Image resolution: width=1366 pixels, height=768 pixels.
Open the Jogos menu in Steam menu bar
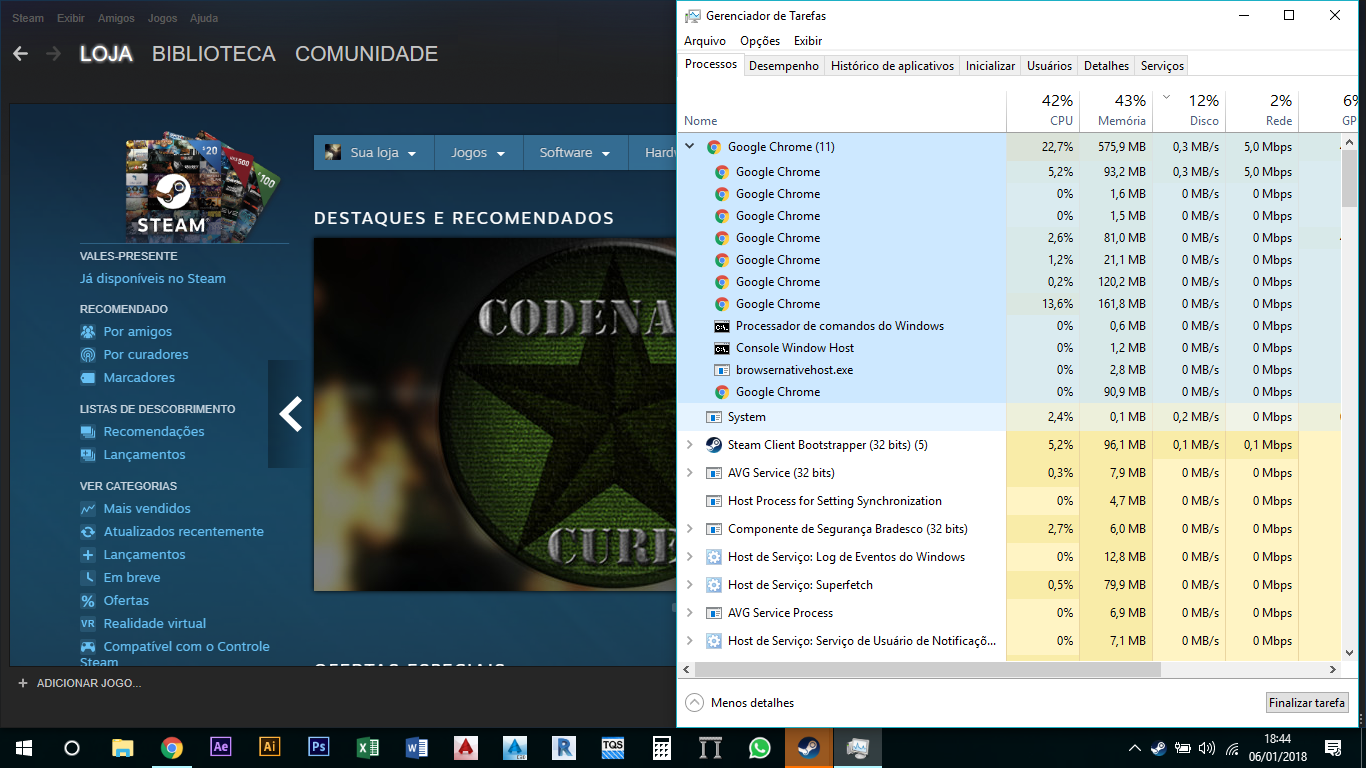pos(162,18)
